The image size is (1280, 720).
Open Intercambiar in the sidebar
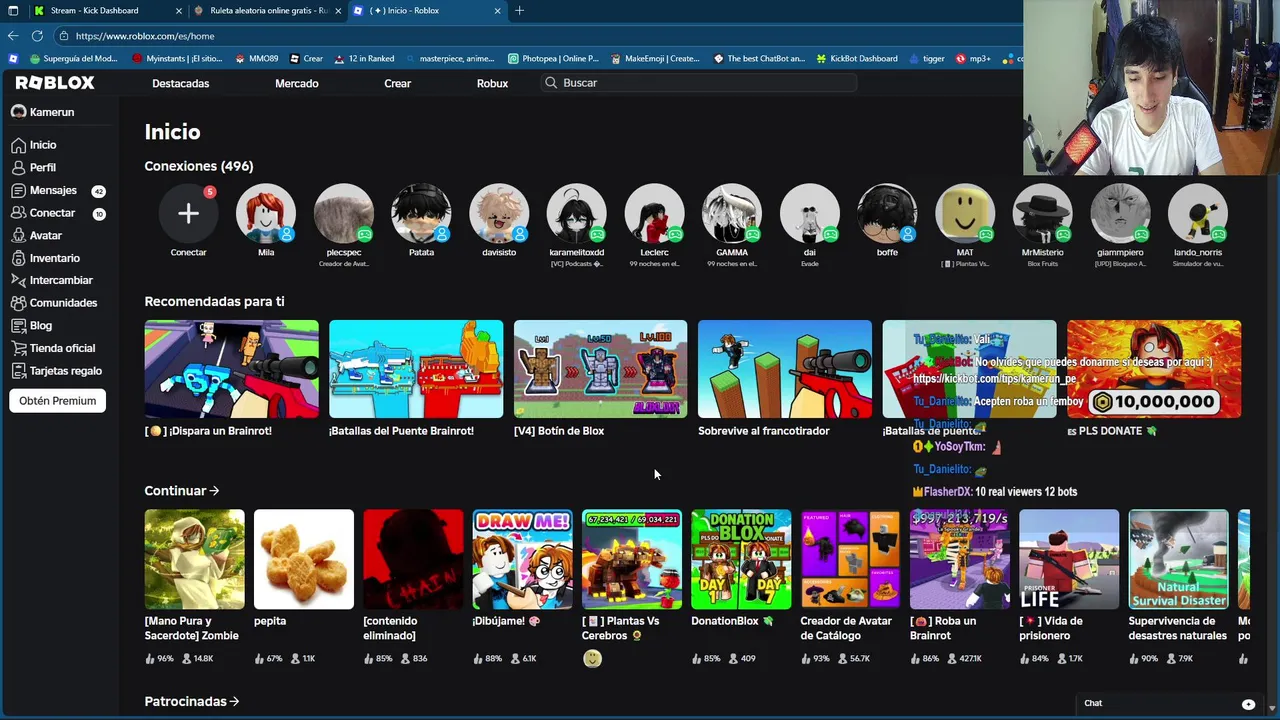[51, 280]
